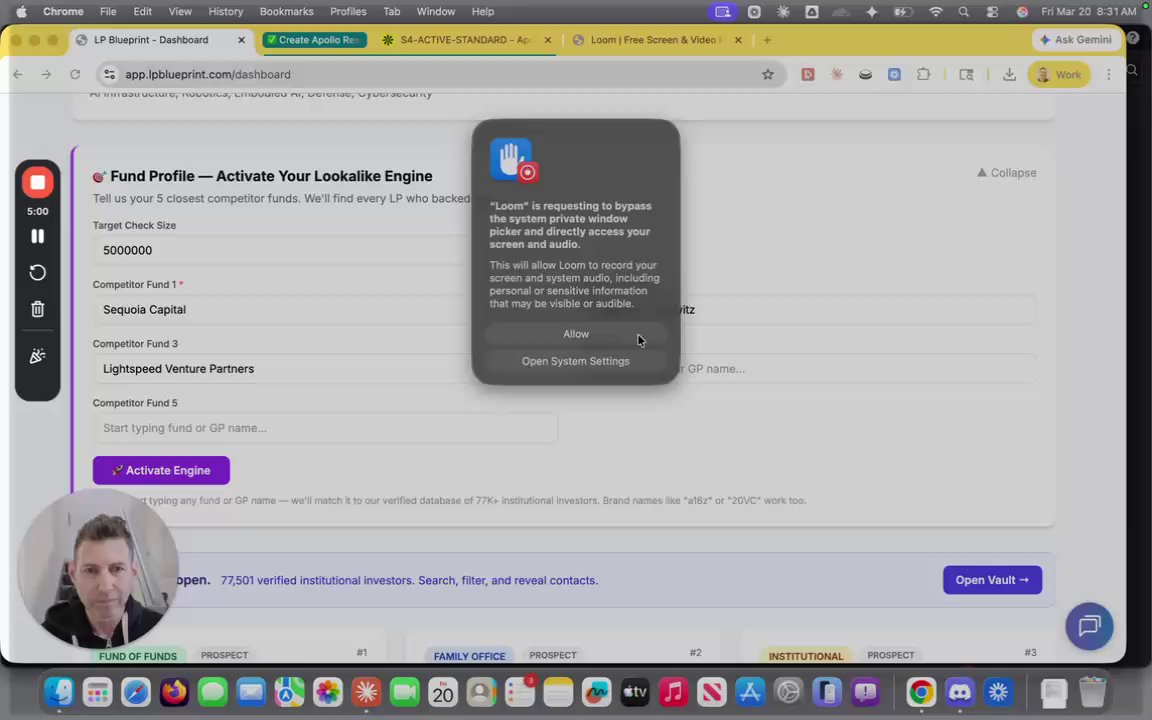The width and height of the screenshot is (1152, 720).
Task: Pause the Loom recording
Action: point(37,236)
